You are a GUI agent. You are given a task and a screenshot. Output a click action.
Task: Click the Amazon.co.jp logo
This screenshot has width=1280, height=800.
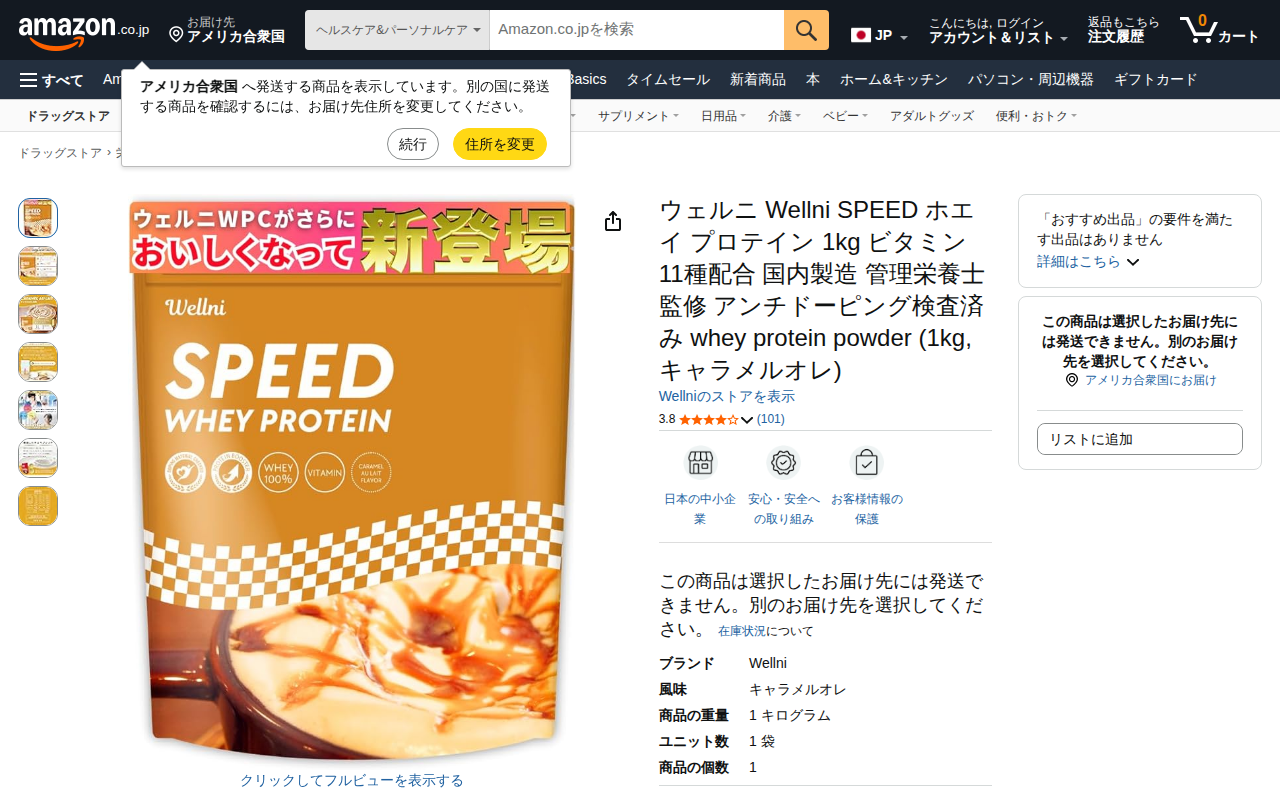pos(83,30)
